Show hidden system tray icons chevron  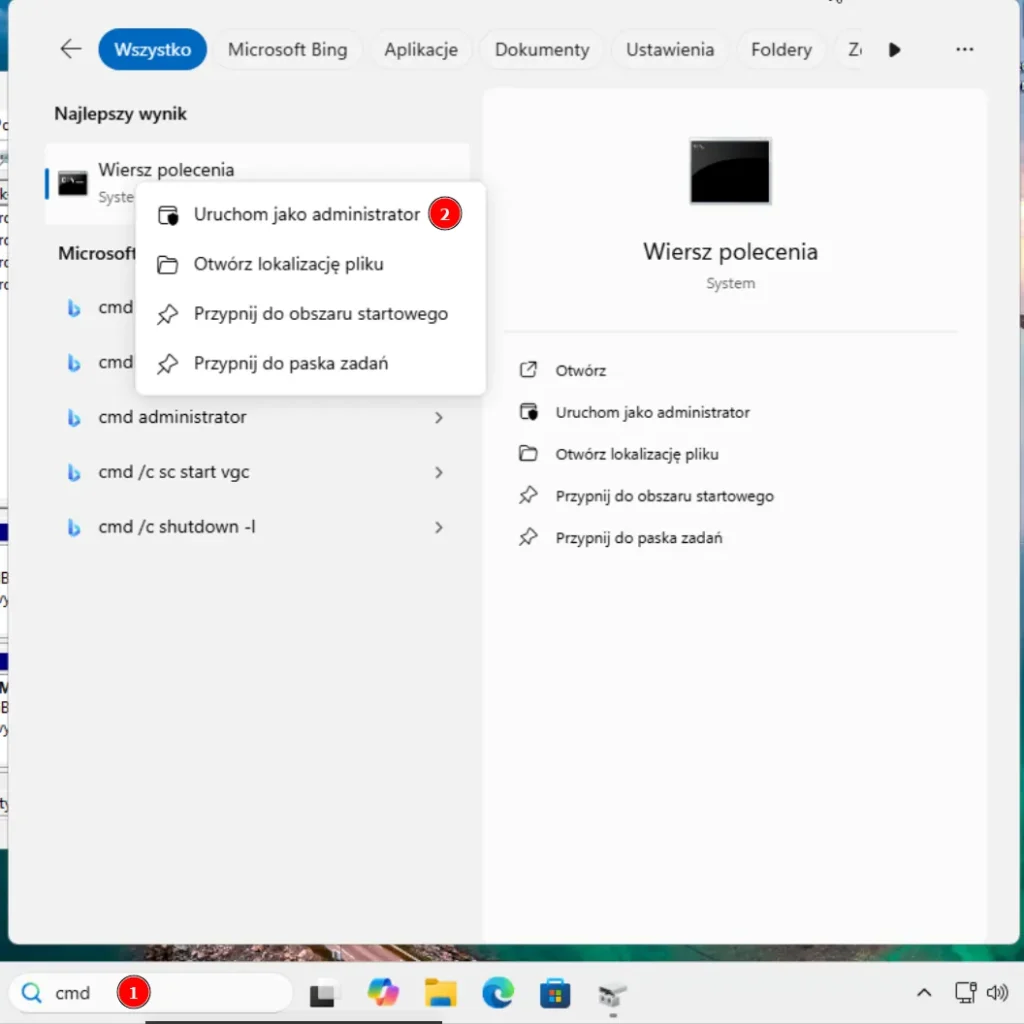(x=924, y=993)
